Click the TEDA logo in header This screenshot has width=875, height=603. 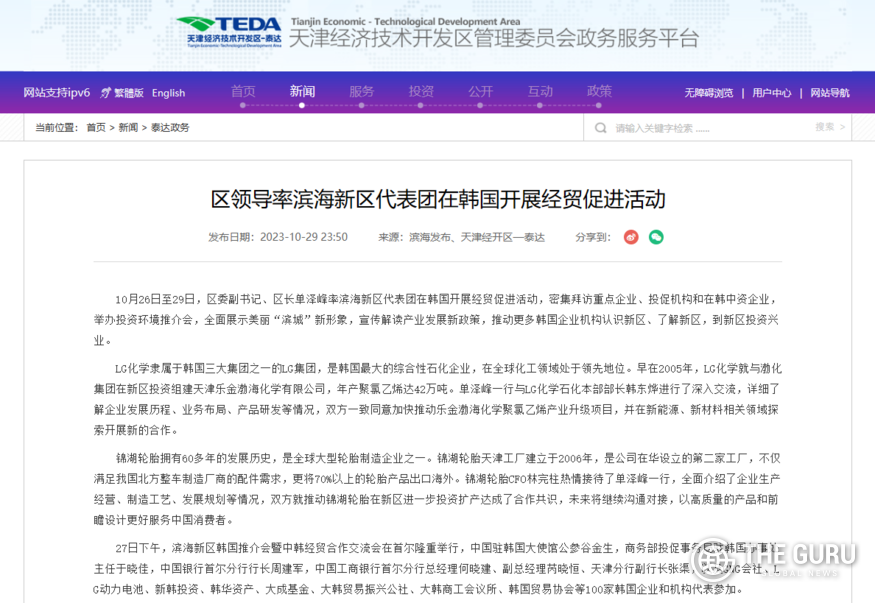click(229, 32)
